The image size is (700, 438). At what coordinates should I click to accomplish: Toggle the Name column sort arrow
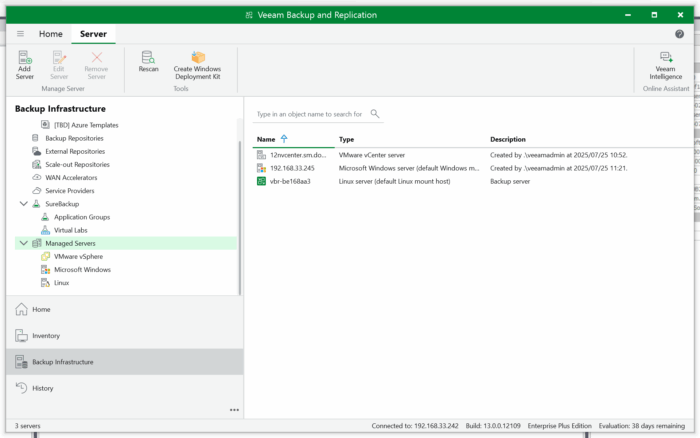284,139
